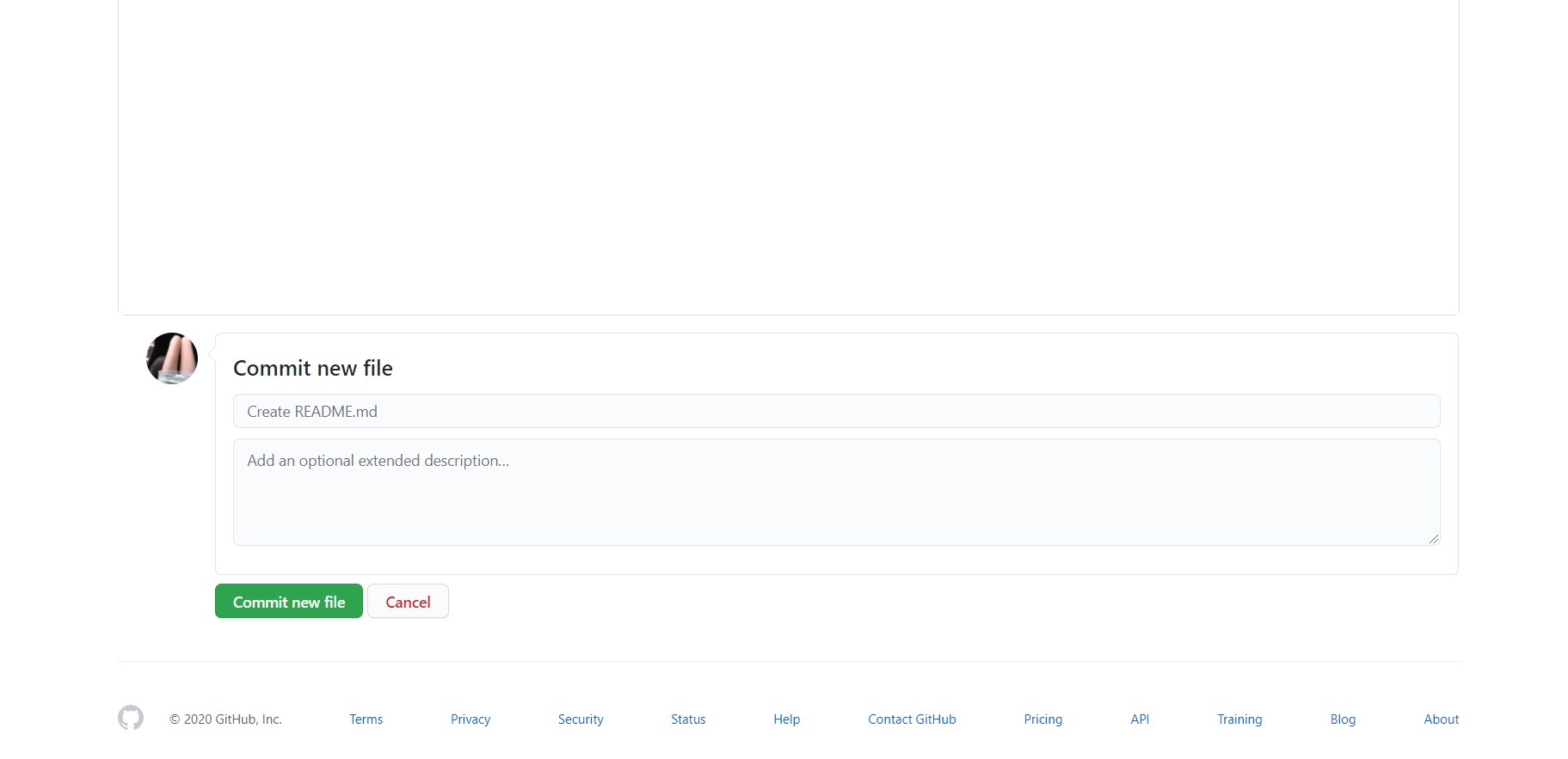Go to the Security footer link
The image size is (1568, 759).
[581, 719]
